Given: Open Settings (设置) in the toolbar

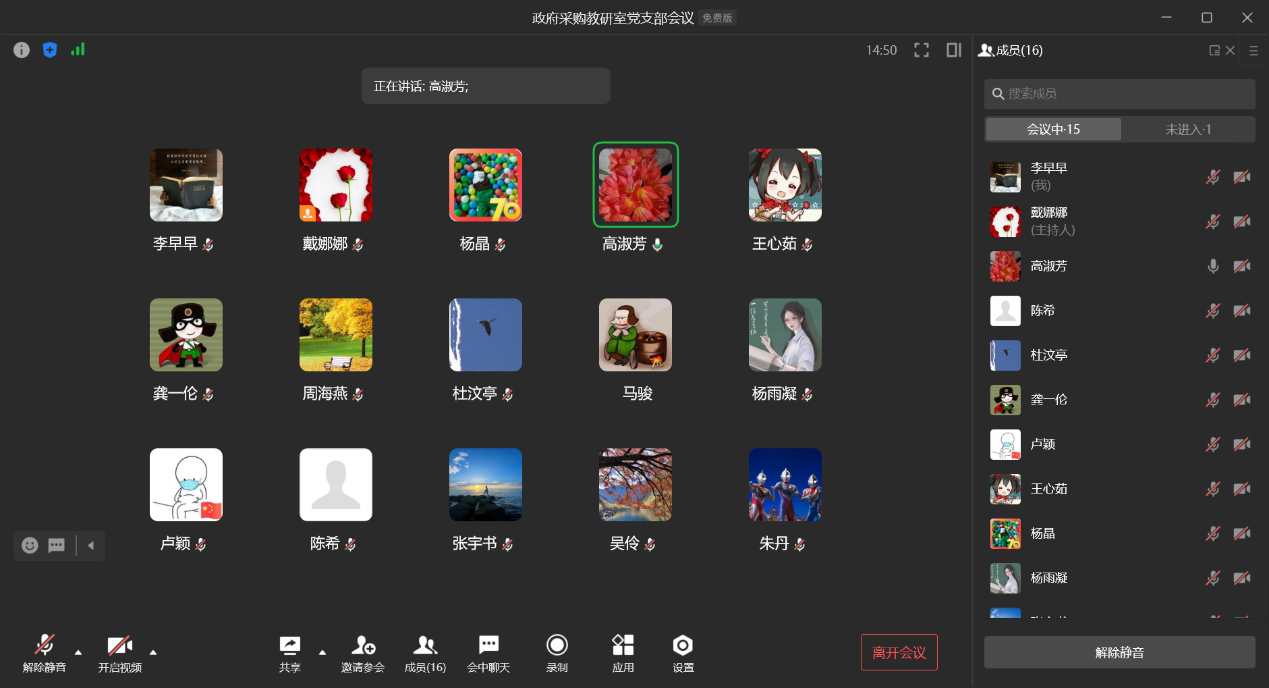Looking at the screenshot, I should point(683,652).
